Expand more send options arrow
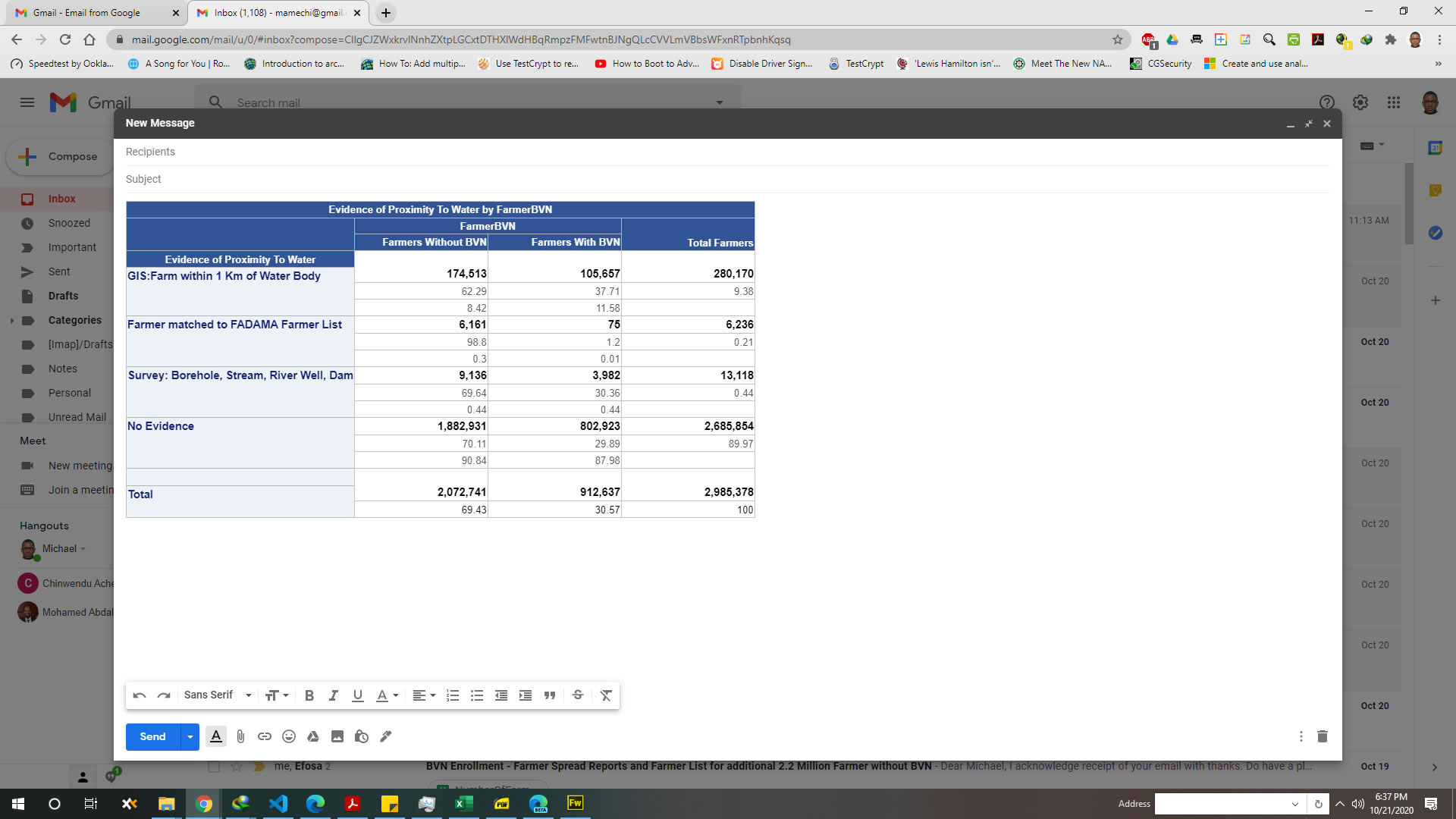The image size is (1456, 819). pos(190,736)
